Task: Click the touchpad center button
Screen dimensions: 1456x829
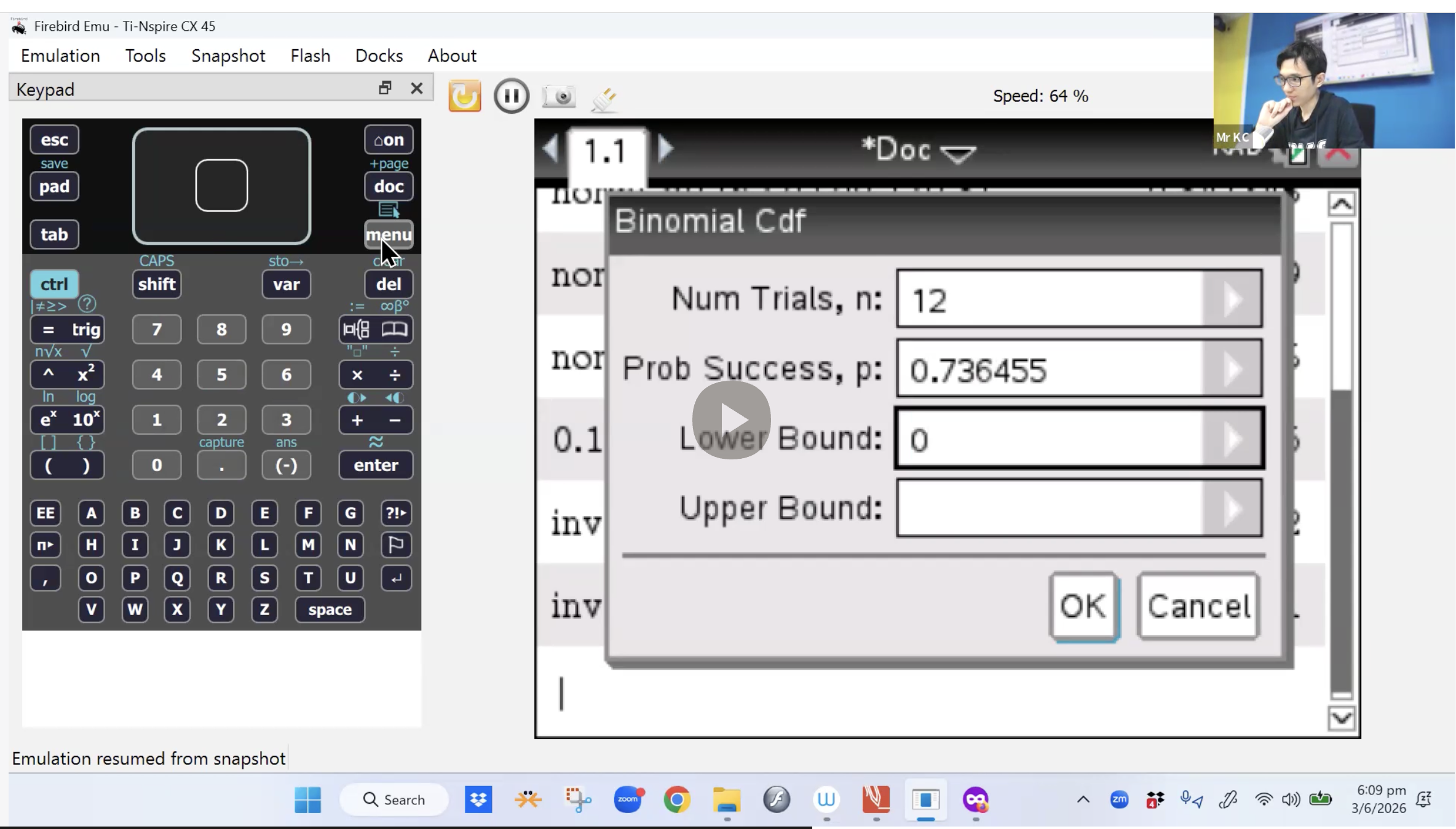Action: (x=221, y=185)
